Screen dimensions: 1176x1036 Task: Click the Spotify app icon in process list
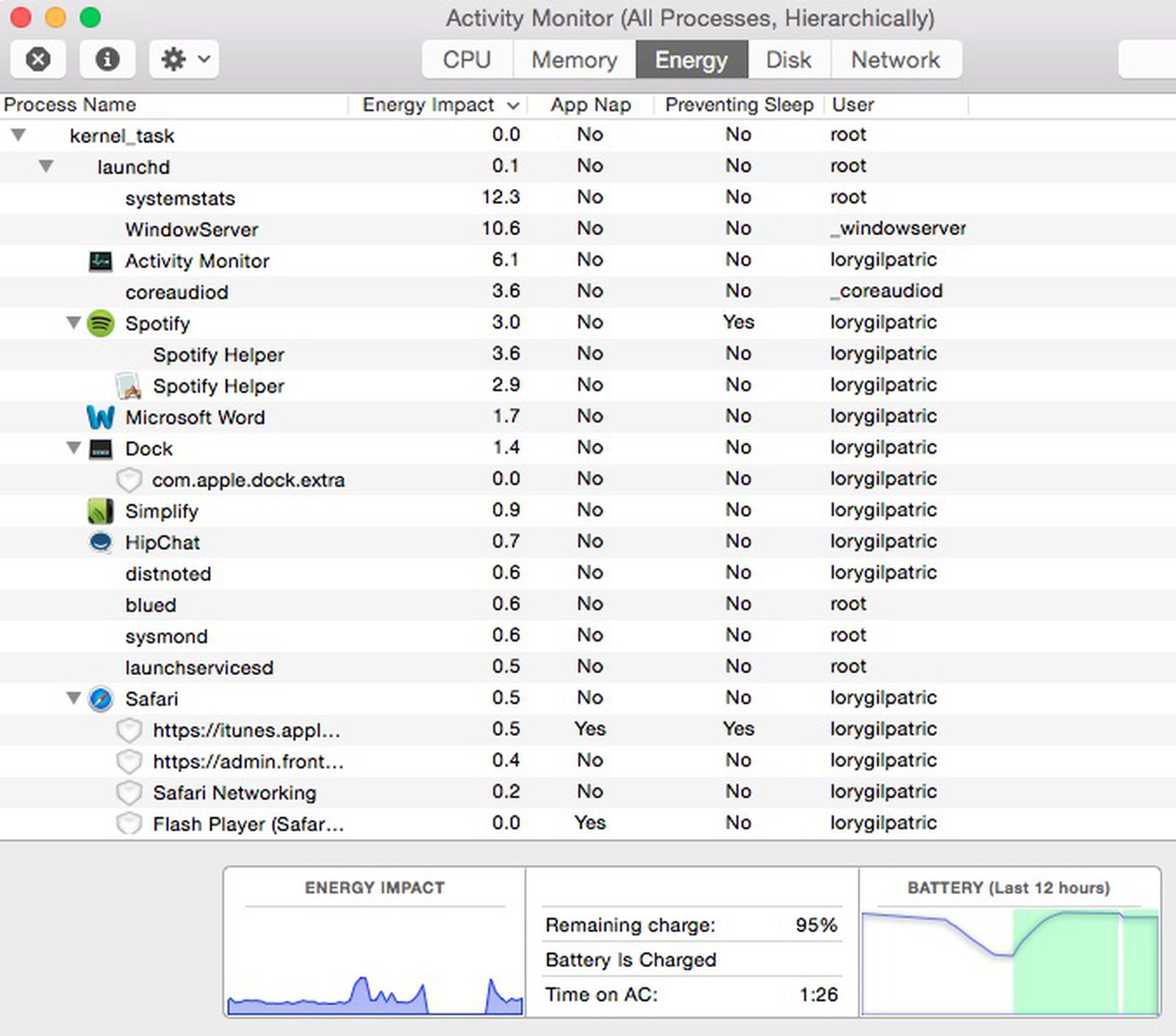(101, 323)
